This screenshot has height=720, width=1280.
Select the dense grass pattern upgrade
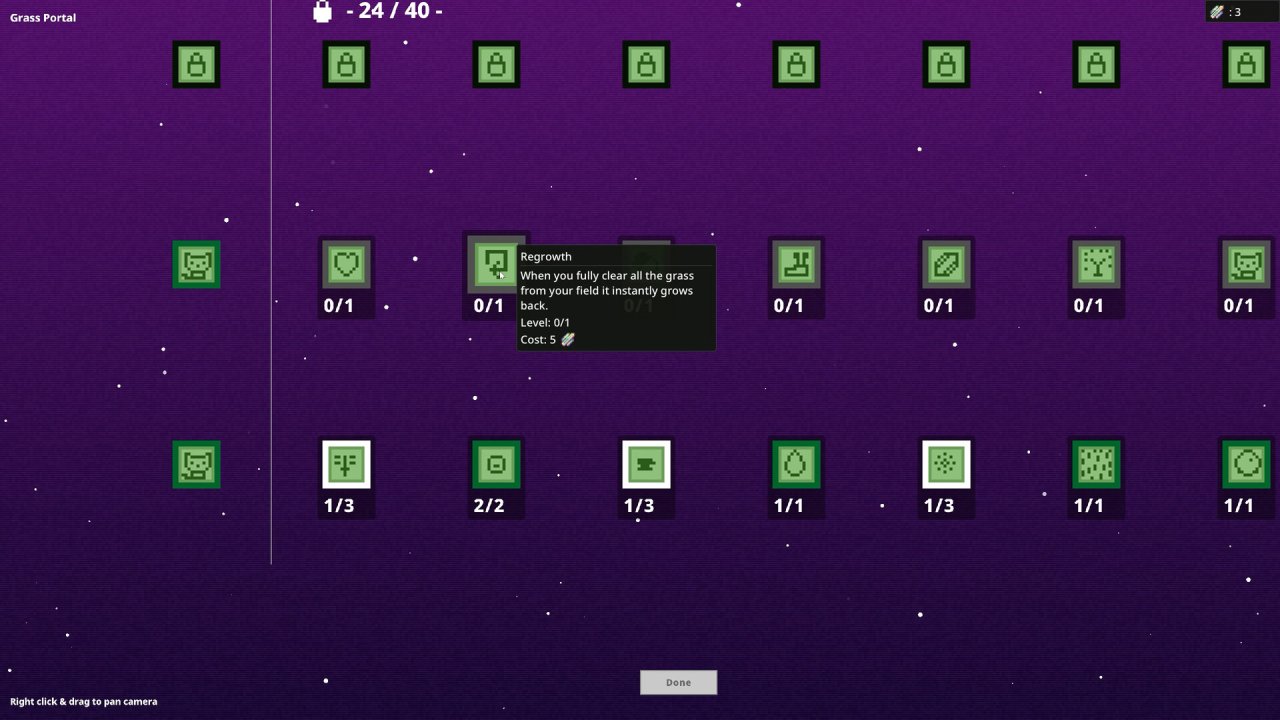[x=1096, y=465]
